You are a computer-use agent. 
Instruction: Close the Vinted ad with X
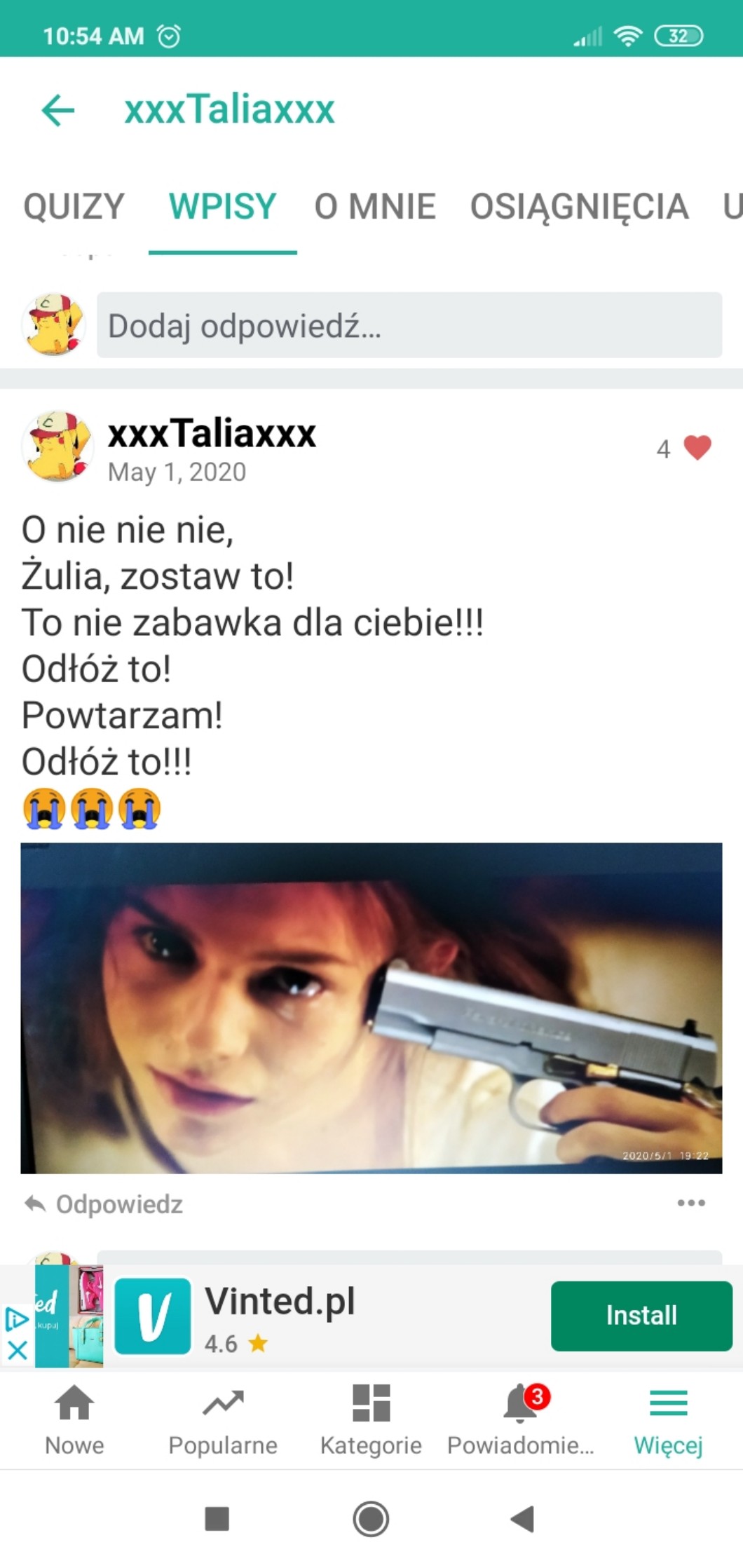18,1350
